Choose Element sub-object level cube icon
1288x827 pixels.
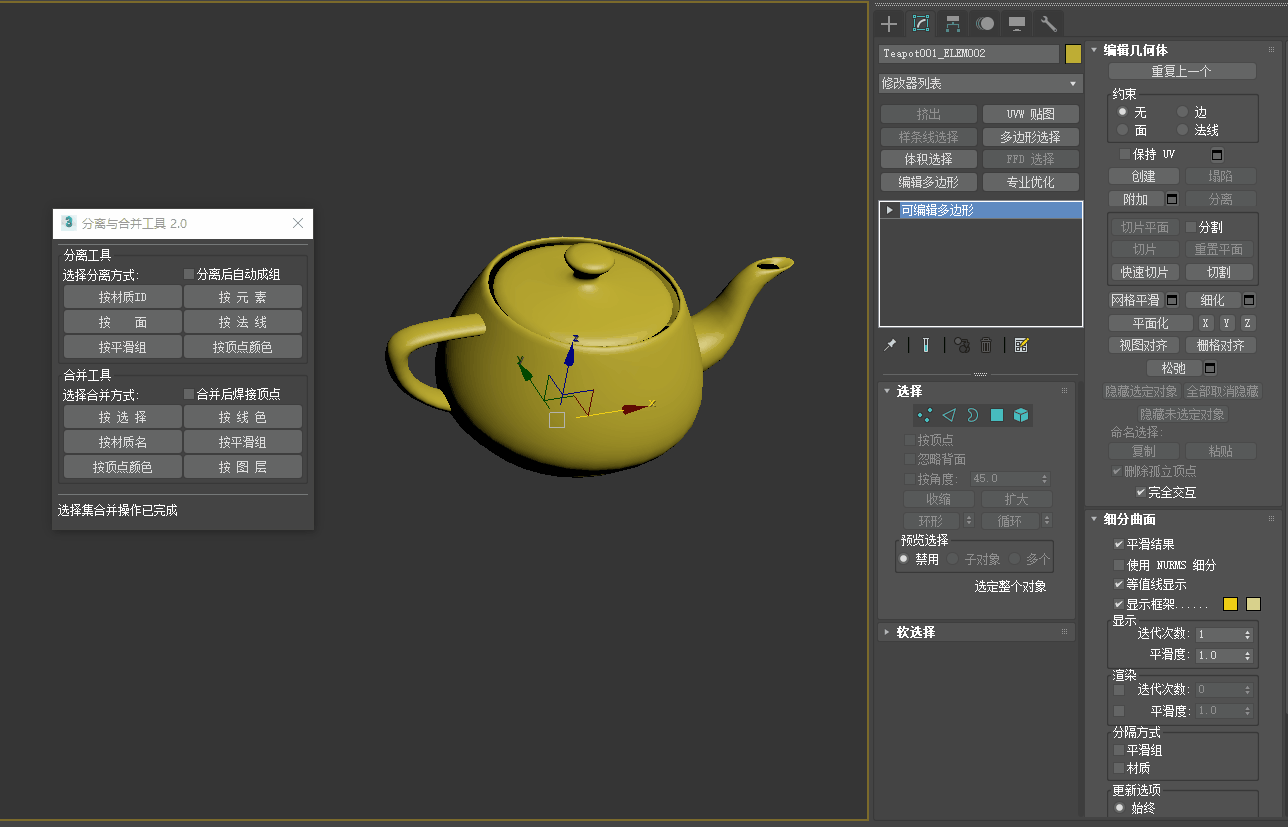point(1021,415)
